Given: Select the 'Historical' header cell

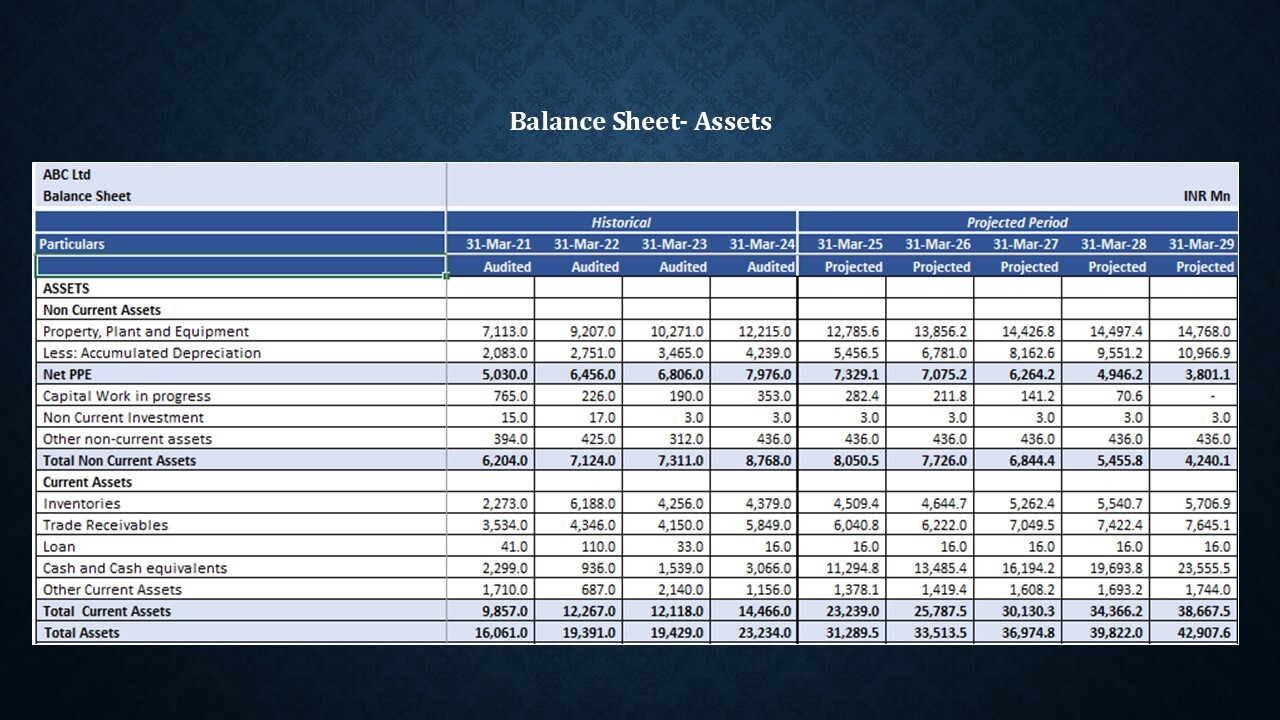Looking at the screenshot, I should pos(621,222).
